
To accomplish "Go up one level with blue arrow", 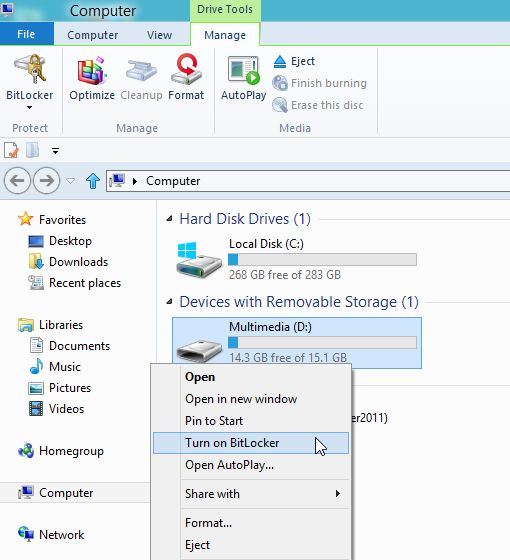I will (93, 181).
